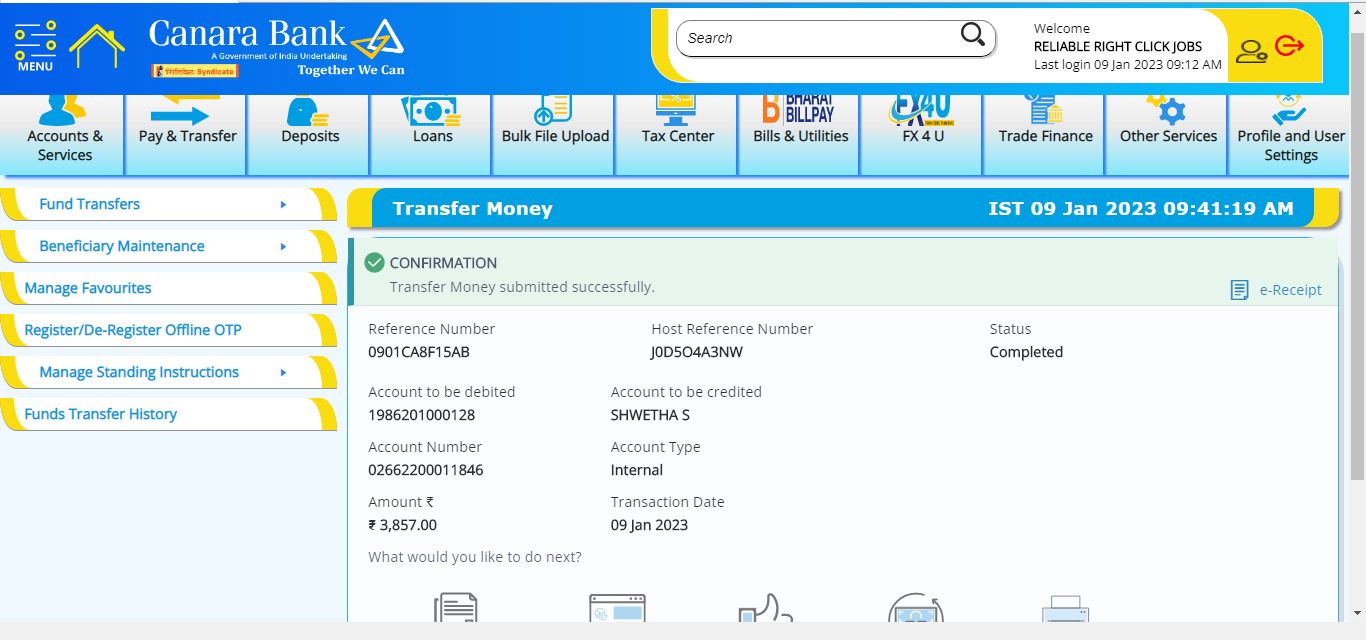Open Bills & Utilities
Screen dimensions: 1366x640
800,135
